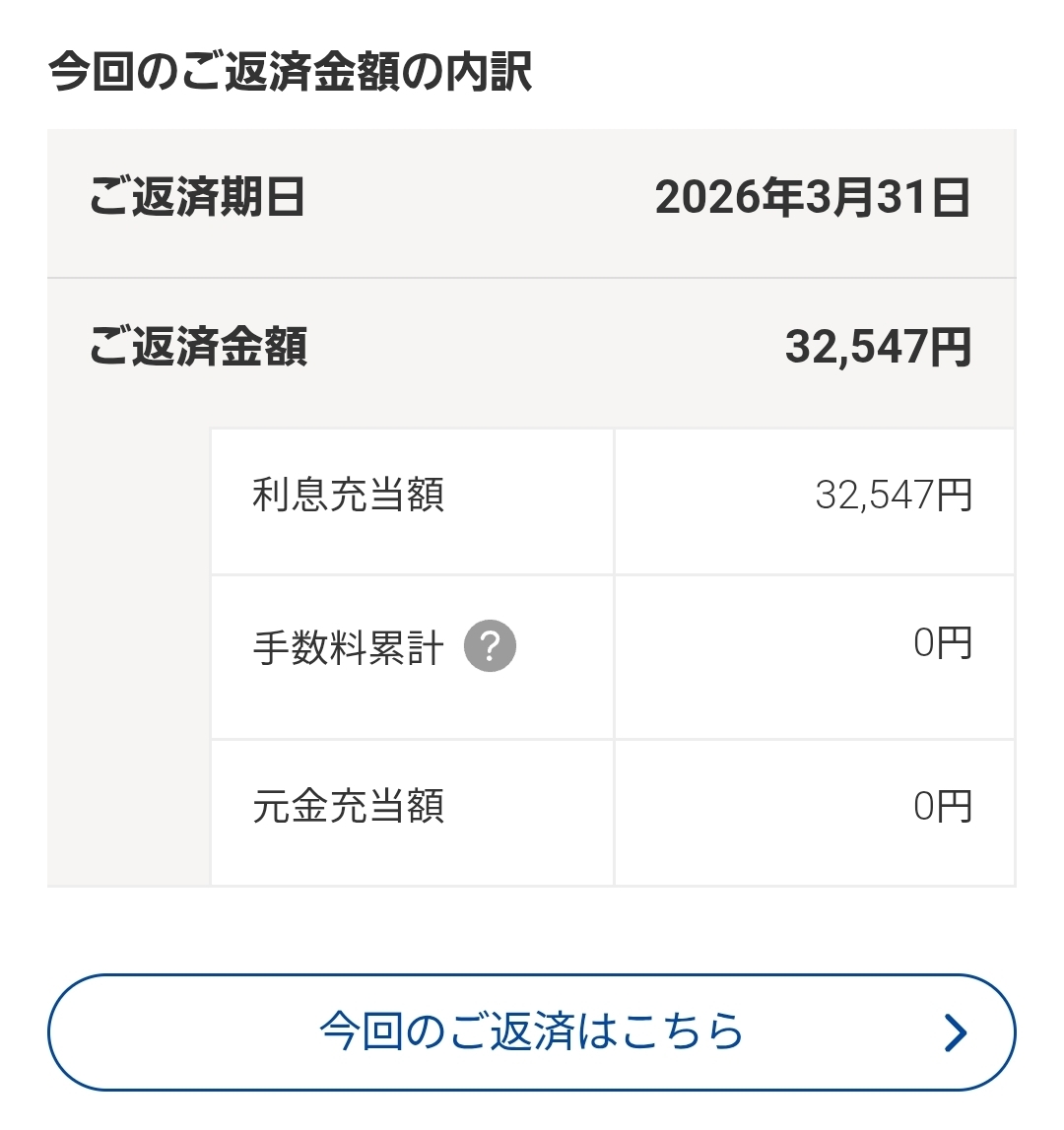Select the 手数料累計 label text

[348, 649]
